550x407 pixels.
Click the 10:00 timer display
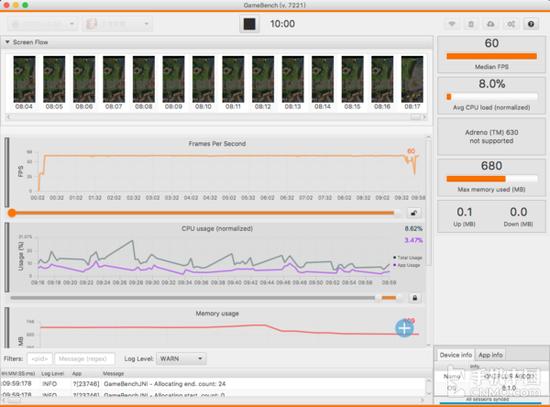[x=282, y=24]
